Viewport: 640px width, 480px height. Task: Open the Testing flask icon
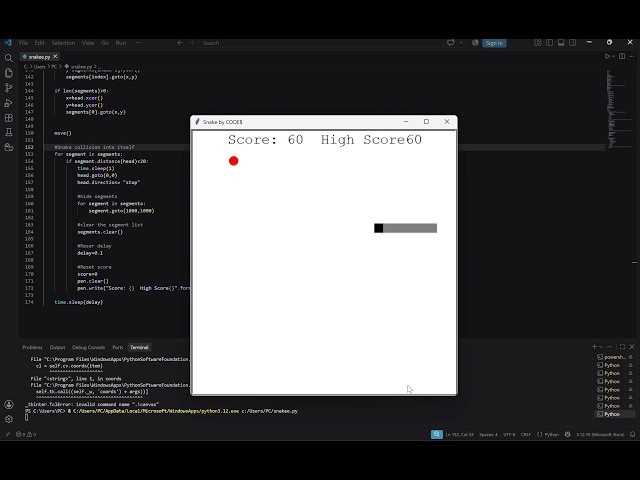pos(9,132)
